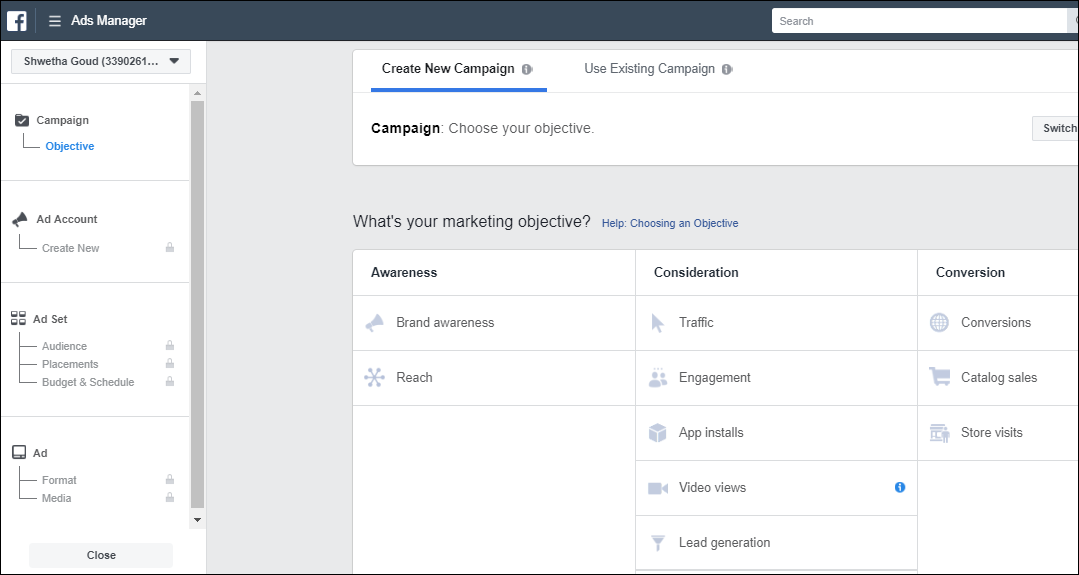Open the Ads Manager hamburger menu

tap(55, 21)
